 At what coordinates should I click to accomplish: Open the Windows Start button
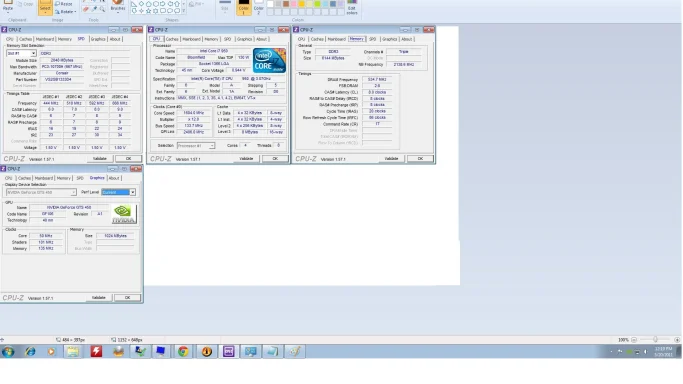[x=8, y=351]
